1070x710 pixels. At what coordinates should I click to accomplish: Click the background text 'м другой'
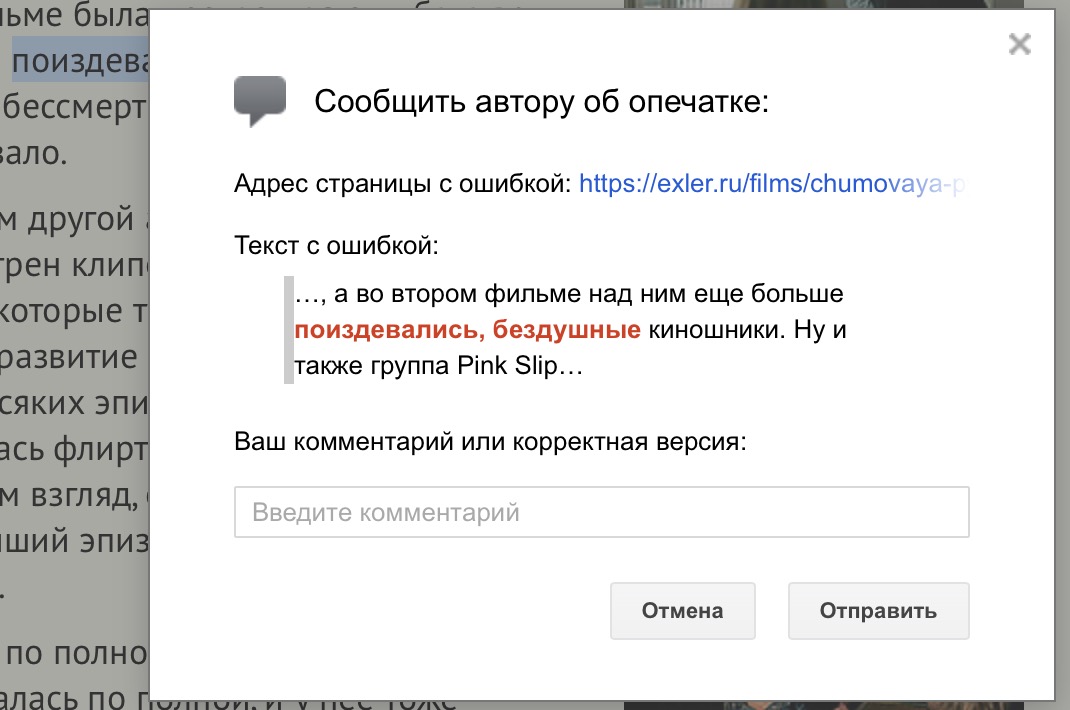pos(70,219)
